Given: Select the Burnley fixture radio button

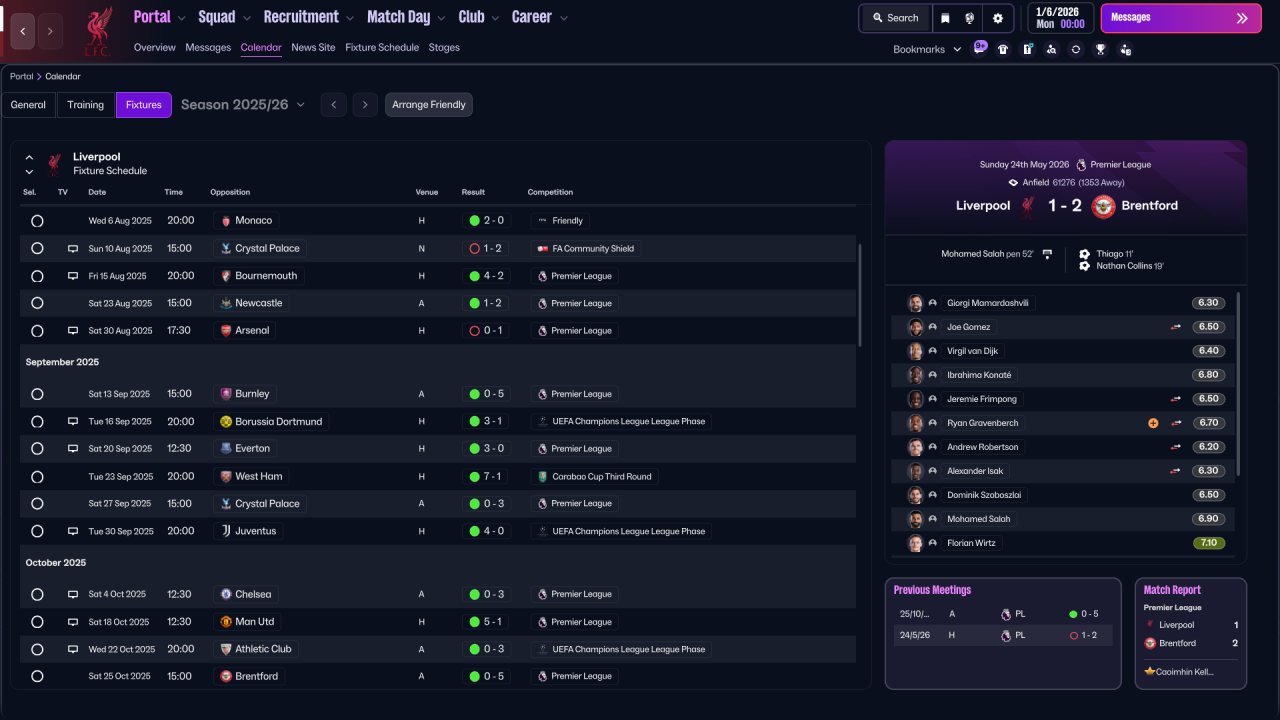Looking at the screenshot, I should 37,394.
